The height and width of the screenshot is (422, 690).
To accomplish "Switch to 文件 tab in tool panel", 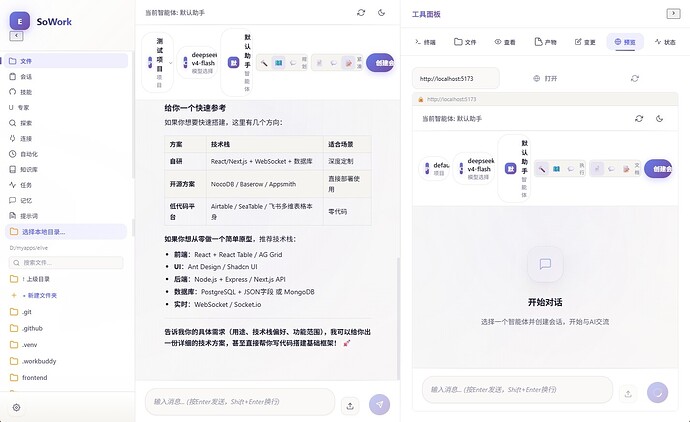I will point(465,42).
